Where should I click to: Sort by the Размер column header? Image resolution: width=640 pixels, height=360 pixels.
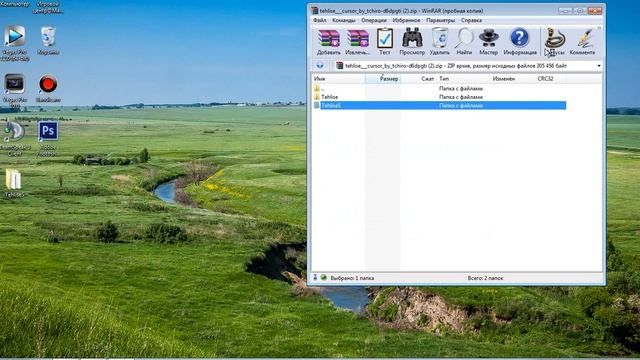coord(383,79)
